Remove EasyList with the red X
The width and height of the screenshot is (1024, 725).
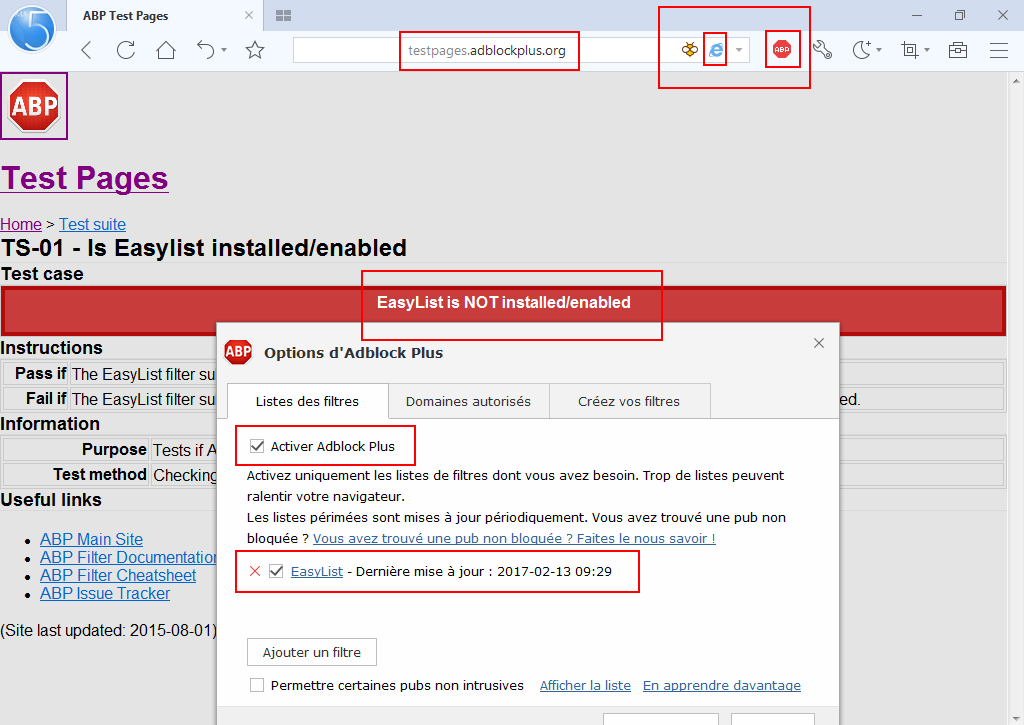tap(255, 571)
